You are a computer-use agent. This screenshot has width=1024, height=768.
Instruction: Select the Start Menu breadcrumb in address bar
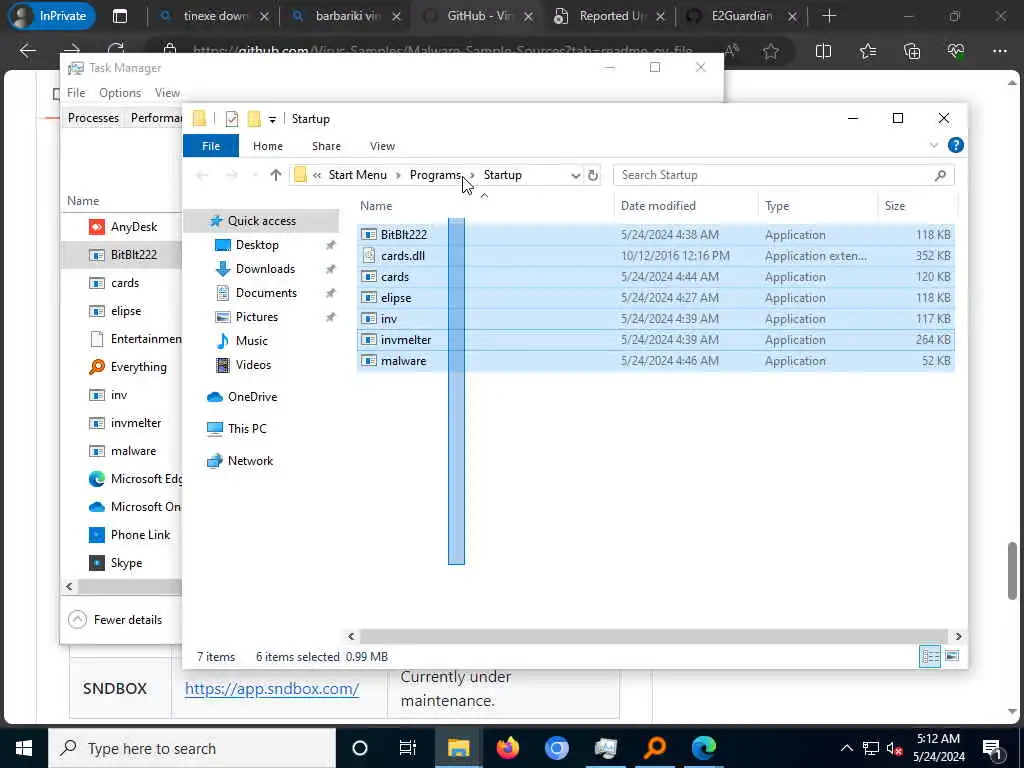[357, 175]
